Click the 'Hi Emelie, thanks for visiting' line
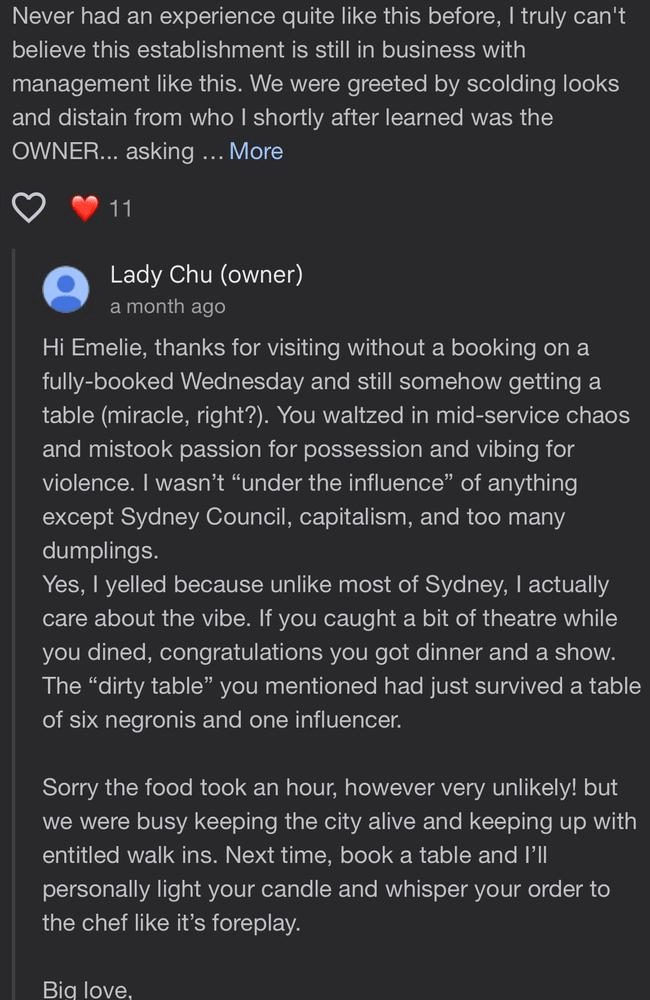Viewport: 650px width, 1000px height. (315, 347)
